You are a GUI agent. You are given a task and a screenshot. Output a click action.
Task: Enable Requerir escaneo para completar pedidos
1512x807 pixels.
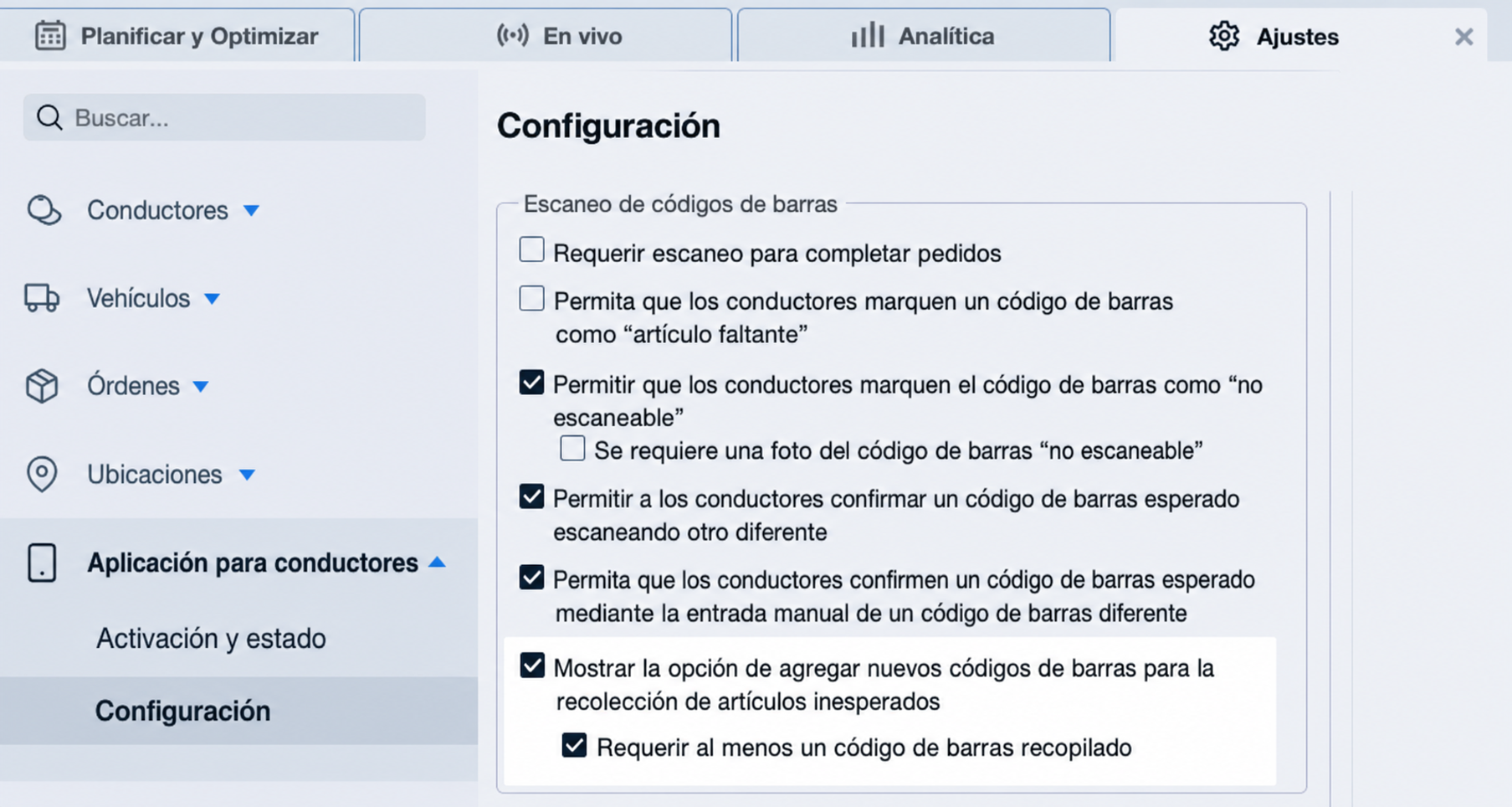pos(531,249)
